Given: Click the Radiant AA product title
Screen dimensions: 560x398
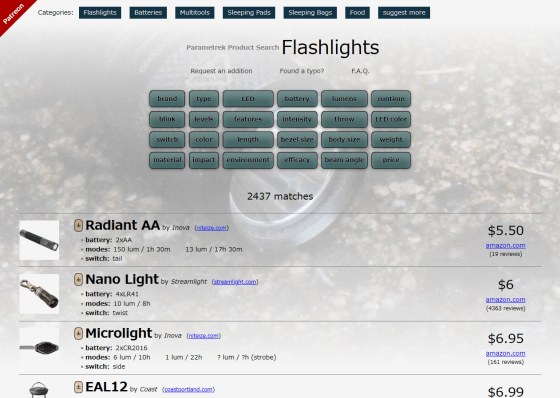Looking at the screenshot, I should [x=122, y=225].
